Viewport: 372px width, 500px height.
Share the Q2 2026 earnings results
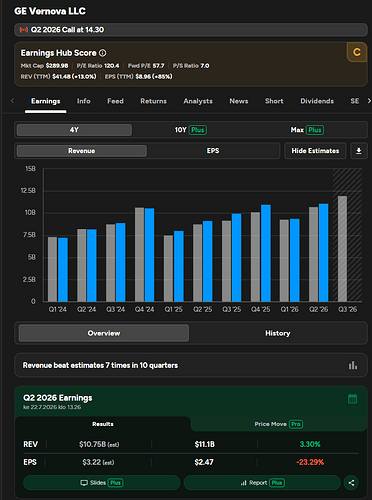351,483
